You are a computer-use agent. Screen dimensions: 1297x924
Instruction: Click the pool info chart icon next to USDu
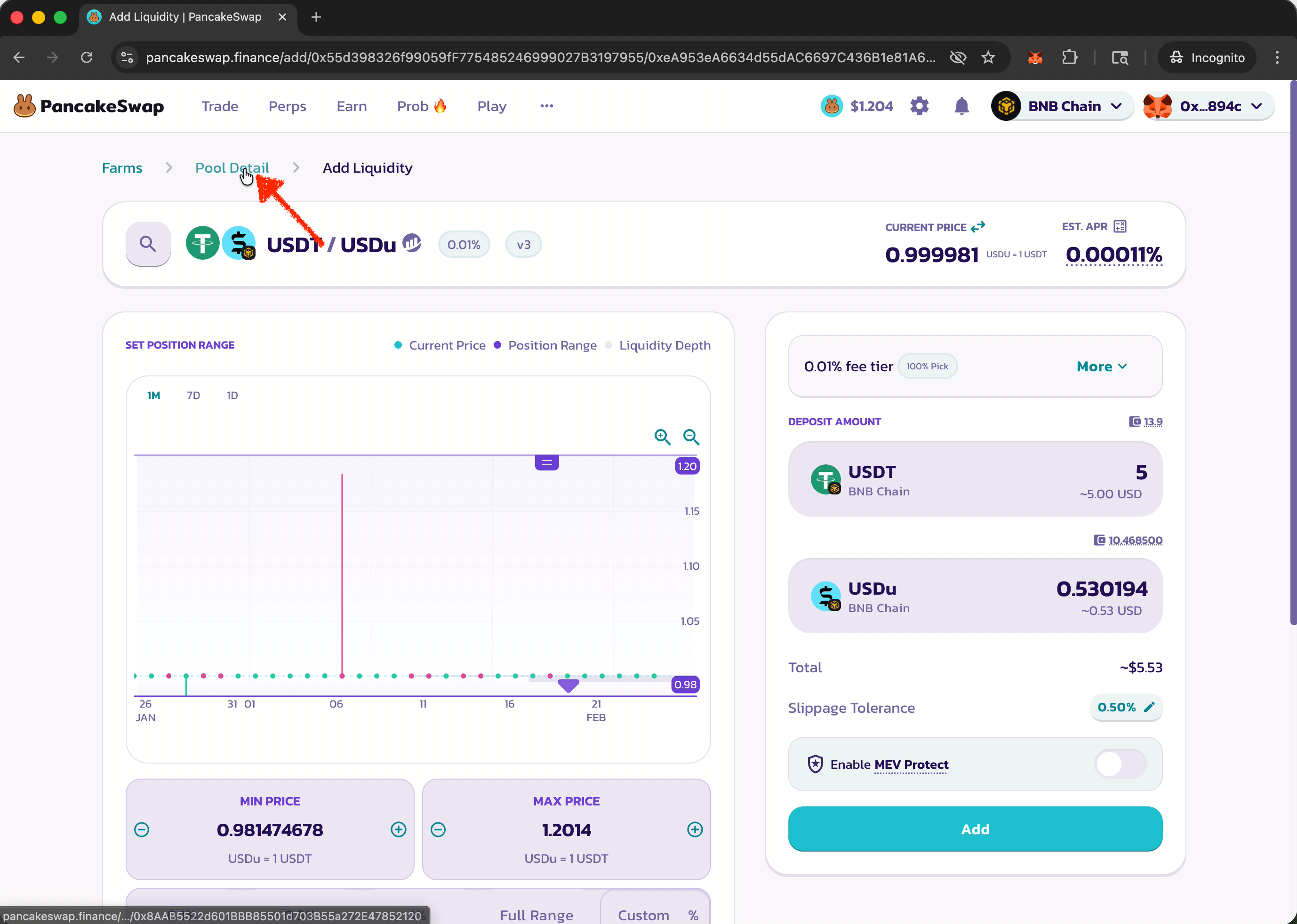tap(411, 243)
